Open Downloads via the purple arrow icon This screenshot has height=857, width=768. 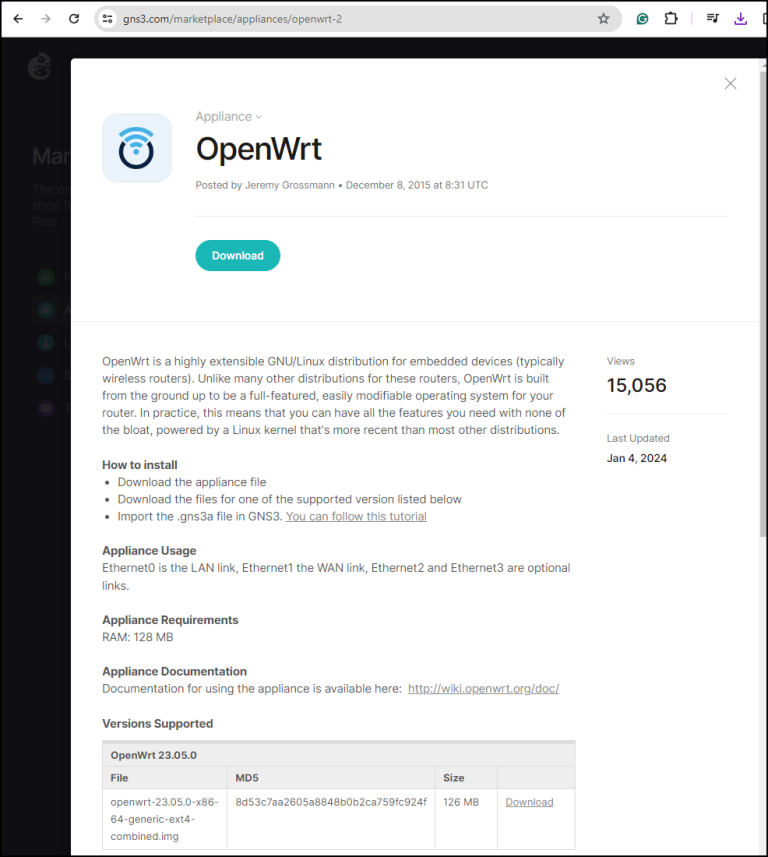coord(740,19)
